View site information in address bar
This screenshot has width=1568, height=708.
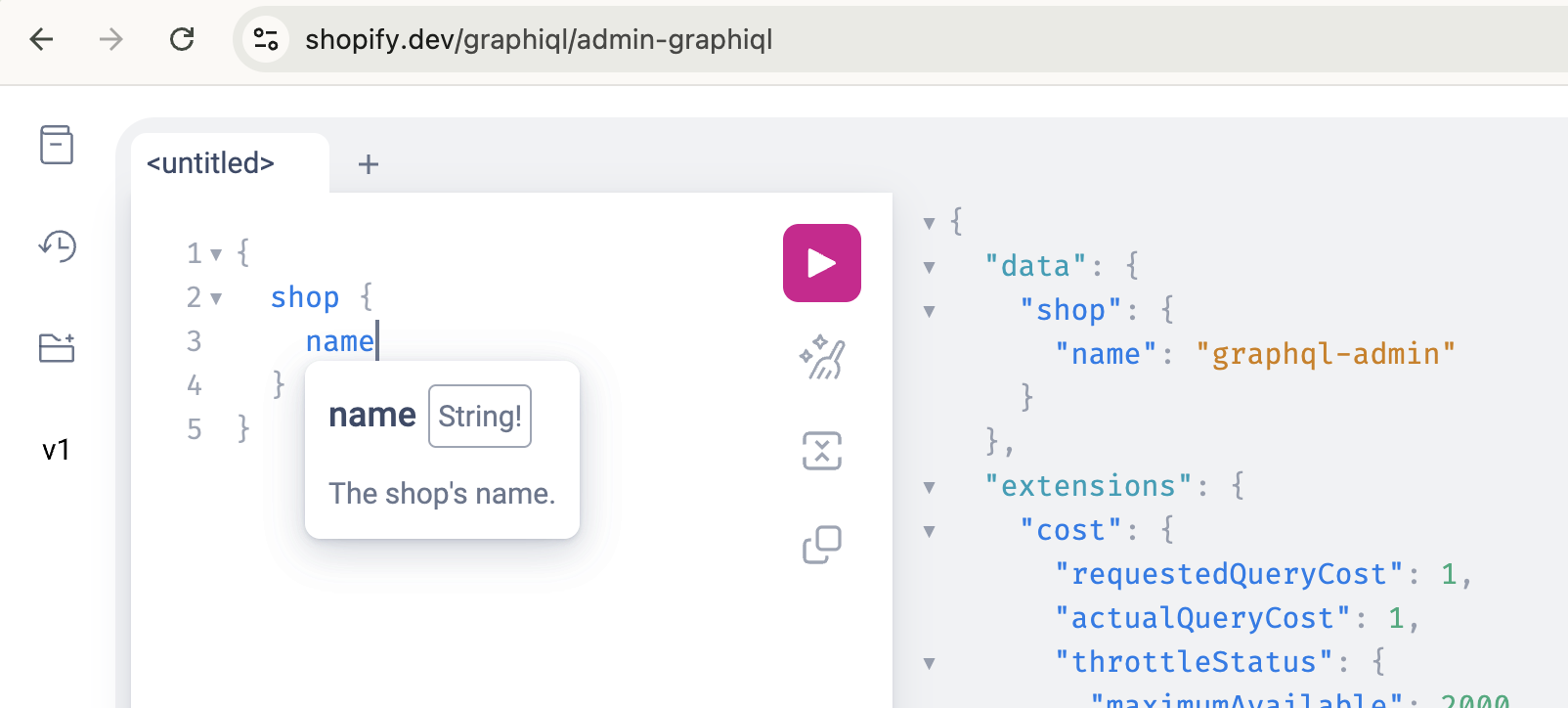(266, 39)
